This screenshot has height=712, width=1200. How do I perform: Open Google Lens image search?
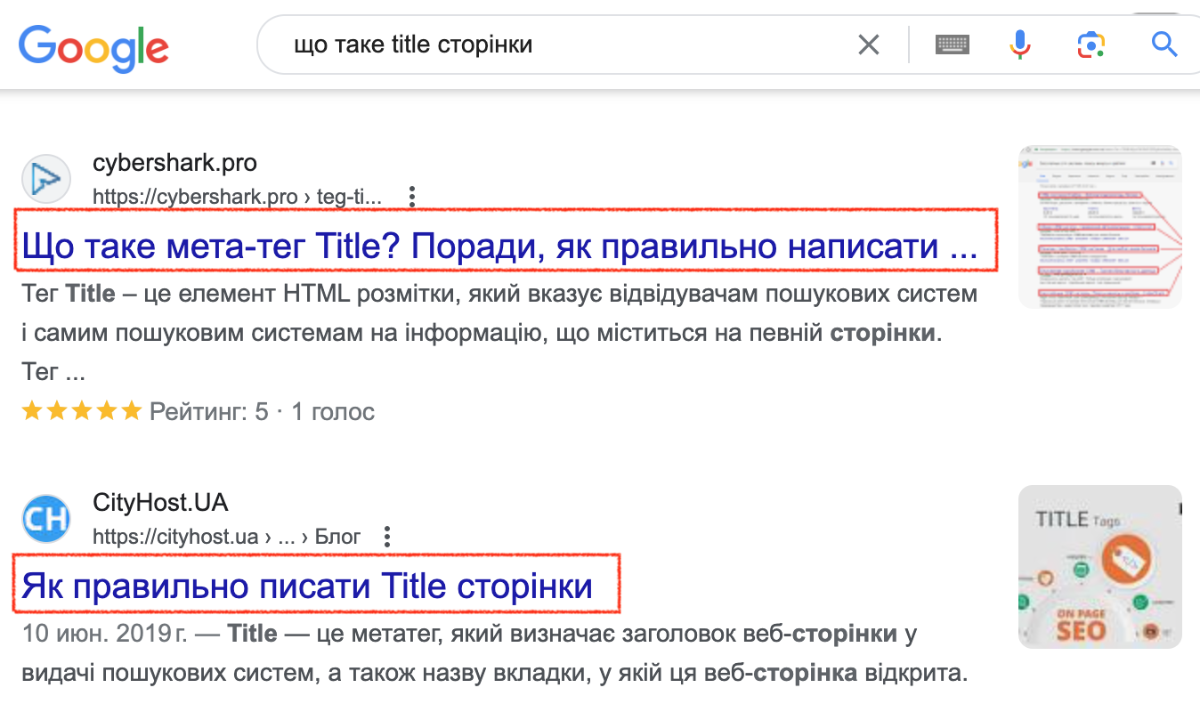point(1090,44)
